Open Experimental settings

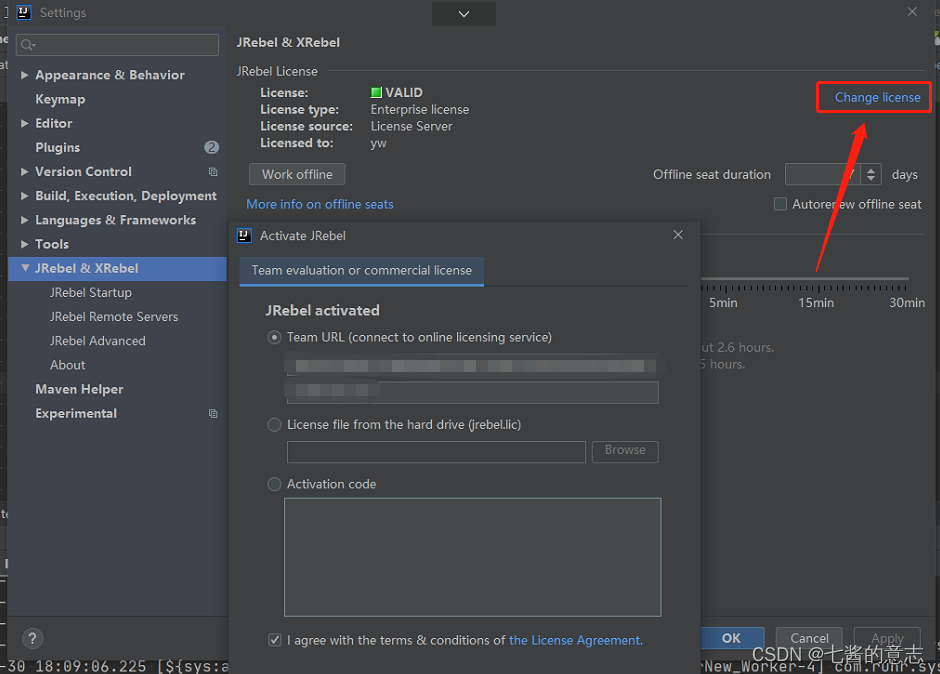point(76,414)
